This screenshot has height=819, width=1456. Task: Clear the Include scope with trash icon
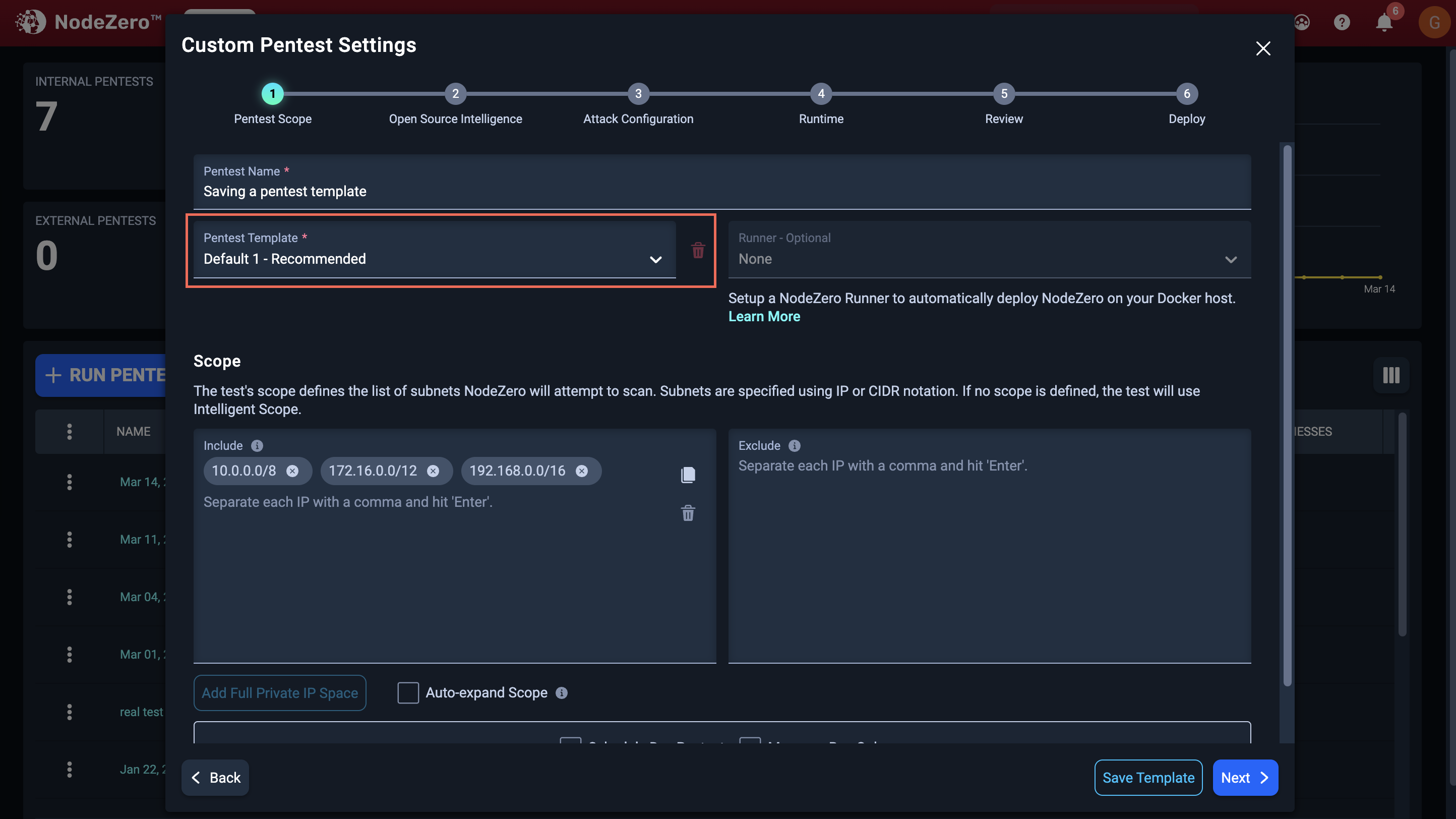click(688, 513)
